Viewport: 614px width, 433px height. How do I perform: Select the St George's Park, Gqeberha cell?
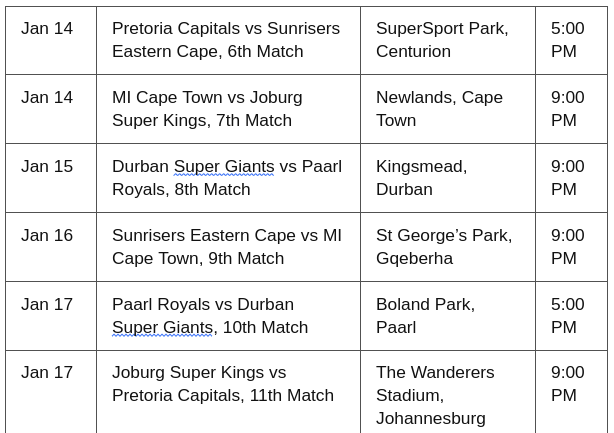coord(448,247)
